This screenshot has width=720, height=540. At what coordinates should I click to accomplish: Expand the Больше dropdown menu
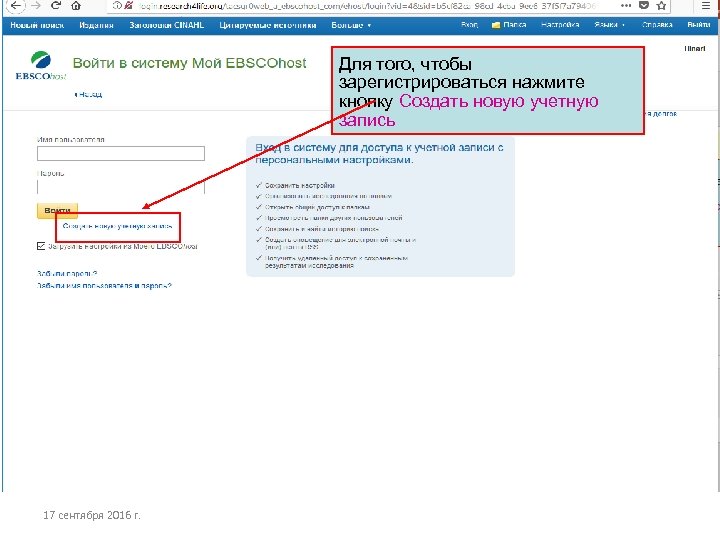(351, 25)
